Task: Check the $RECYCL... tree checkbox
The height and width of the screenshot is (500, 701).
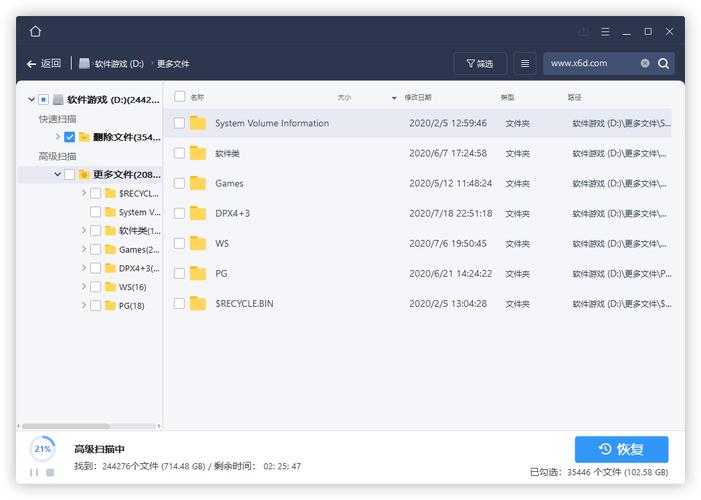Action: tap(95, 193)
